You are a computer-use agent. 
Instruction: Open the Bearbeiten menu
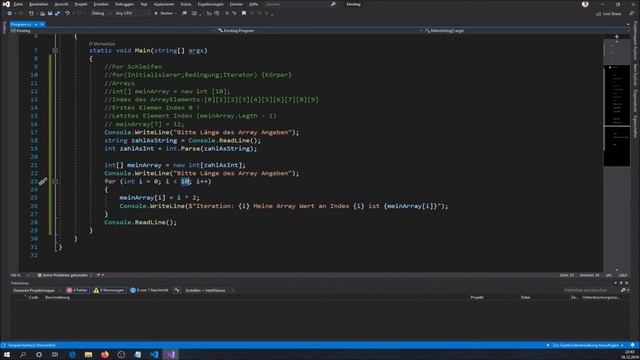[x=39, y=4]
